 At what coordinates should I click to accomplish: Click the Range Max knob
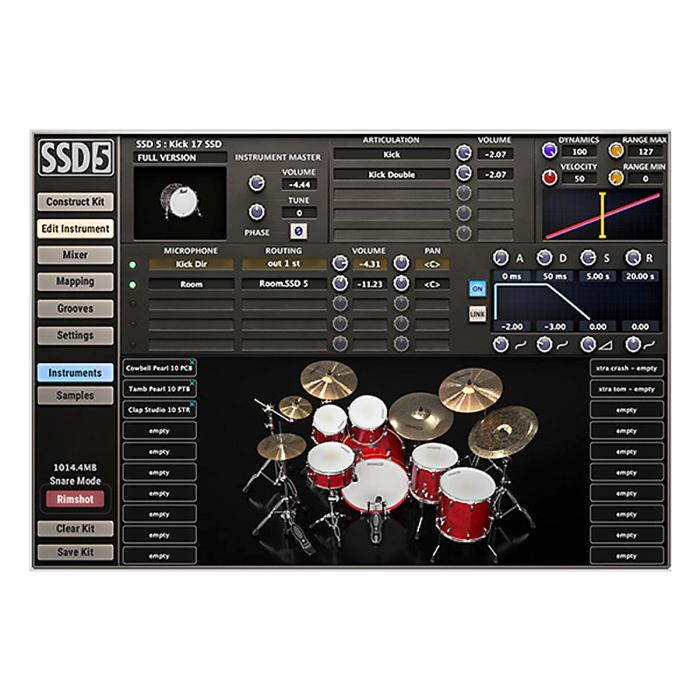(x=616, y=150)
